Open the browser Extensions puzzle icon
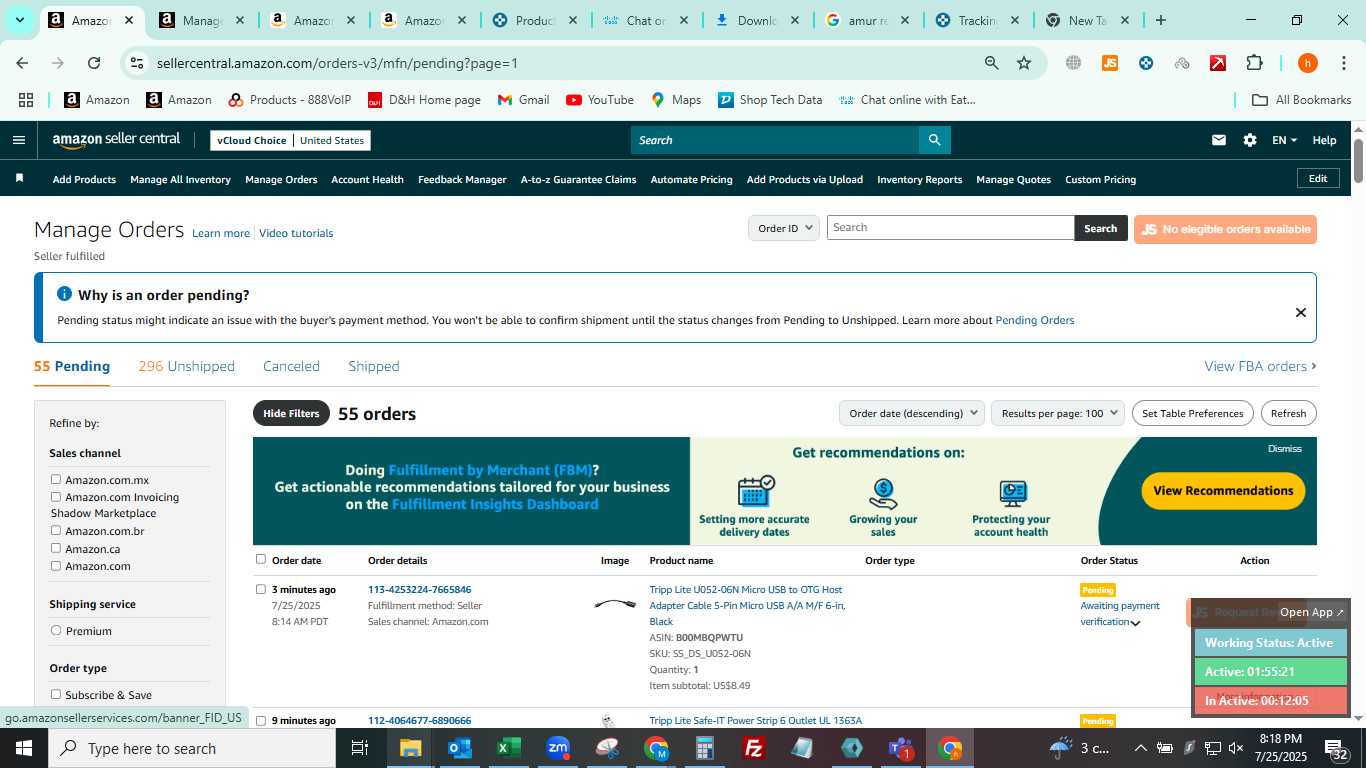Screen dimensions: 1366x768 coord(1254,63)
